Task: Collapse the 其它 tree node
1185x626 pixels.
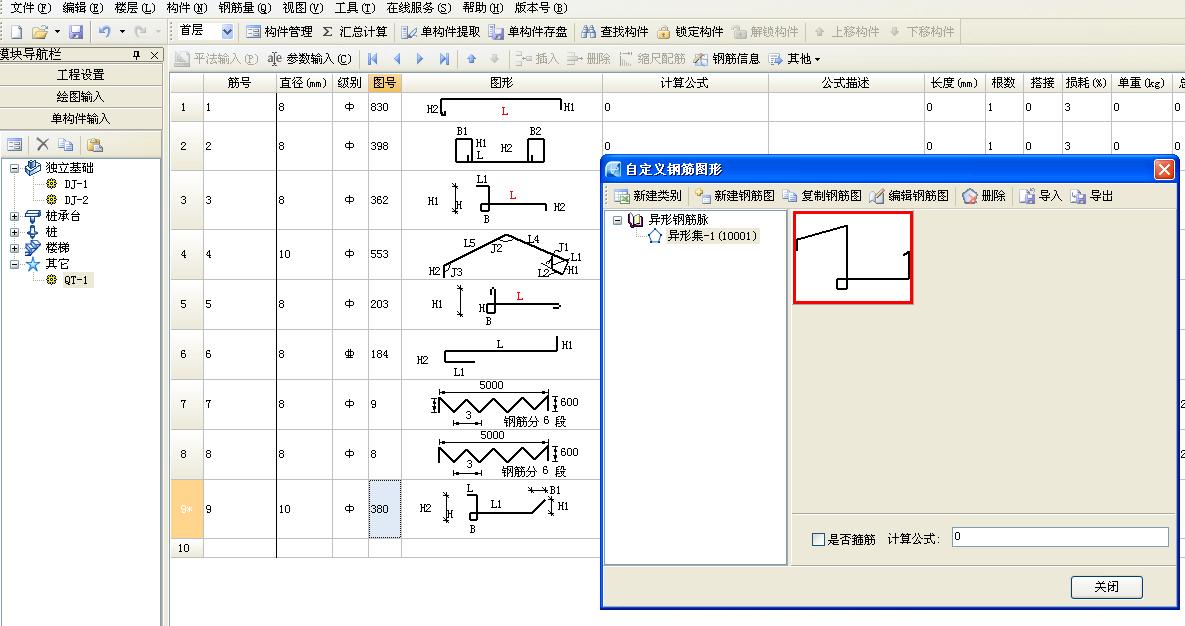Action: (x=14, y=264)
